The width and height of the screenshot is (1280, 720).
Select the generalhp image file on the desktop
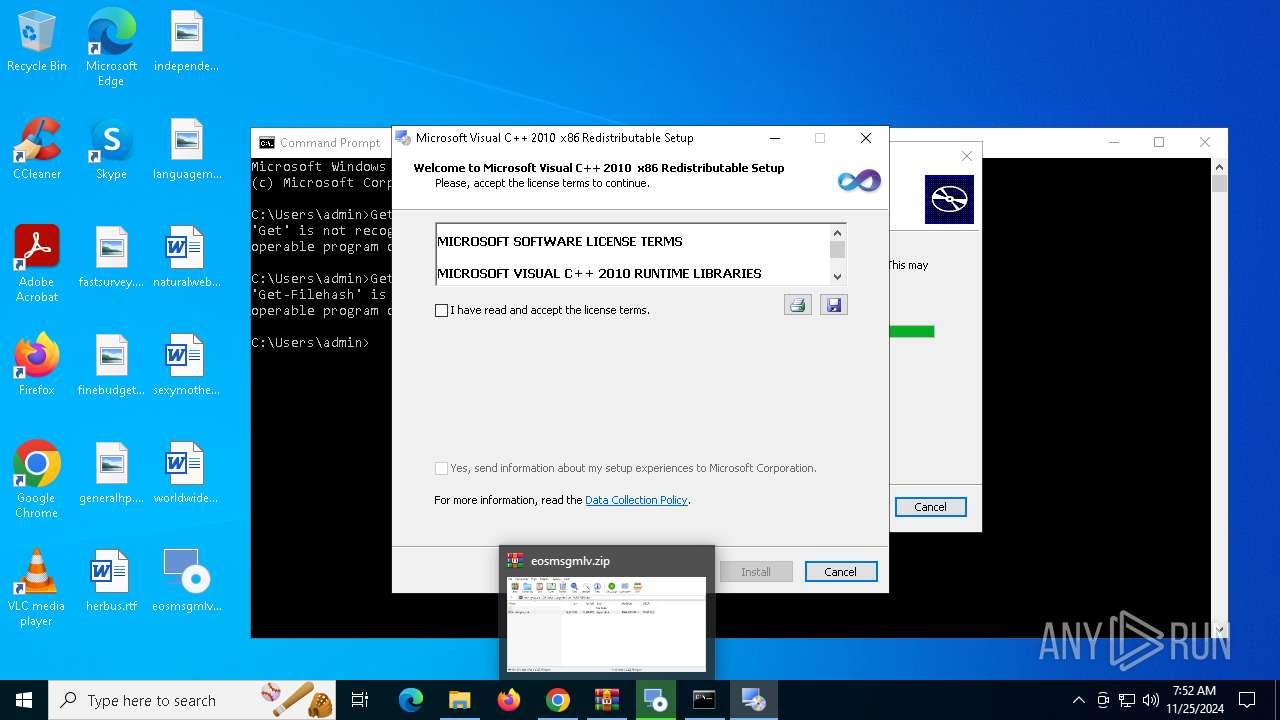click(x=111, y=473)
